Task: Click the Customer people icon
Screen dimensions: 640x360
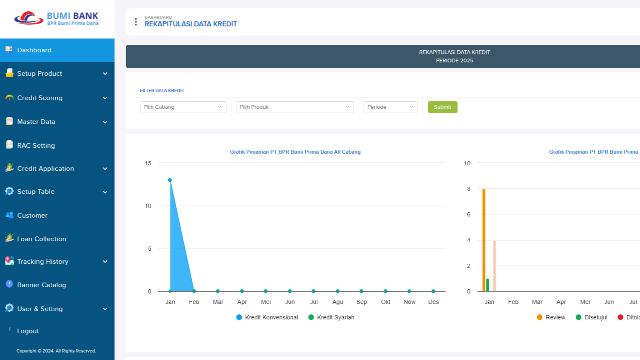Action: pyautogui.click(x=9, y=215)
